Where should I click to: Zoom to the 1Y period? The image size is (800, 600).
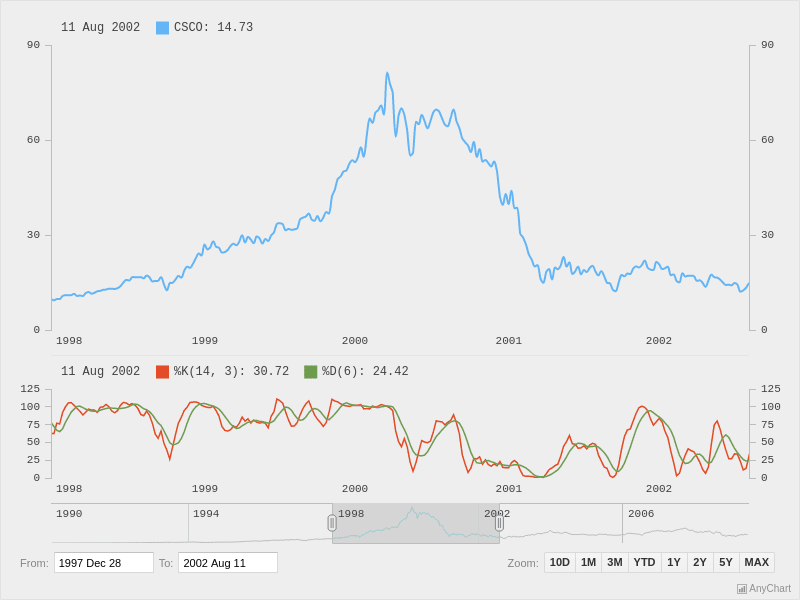coord(674,562)
